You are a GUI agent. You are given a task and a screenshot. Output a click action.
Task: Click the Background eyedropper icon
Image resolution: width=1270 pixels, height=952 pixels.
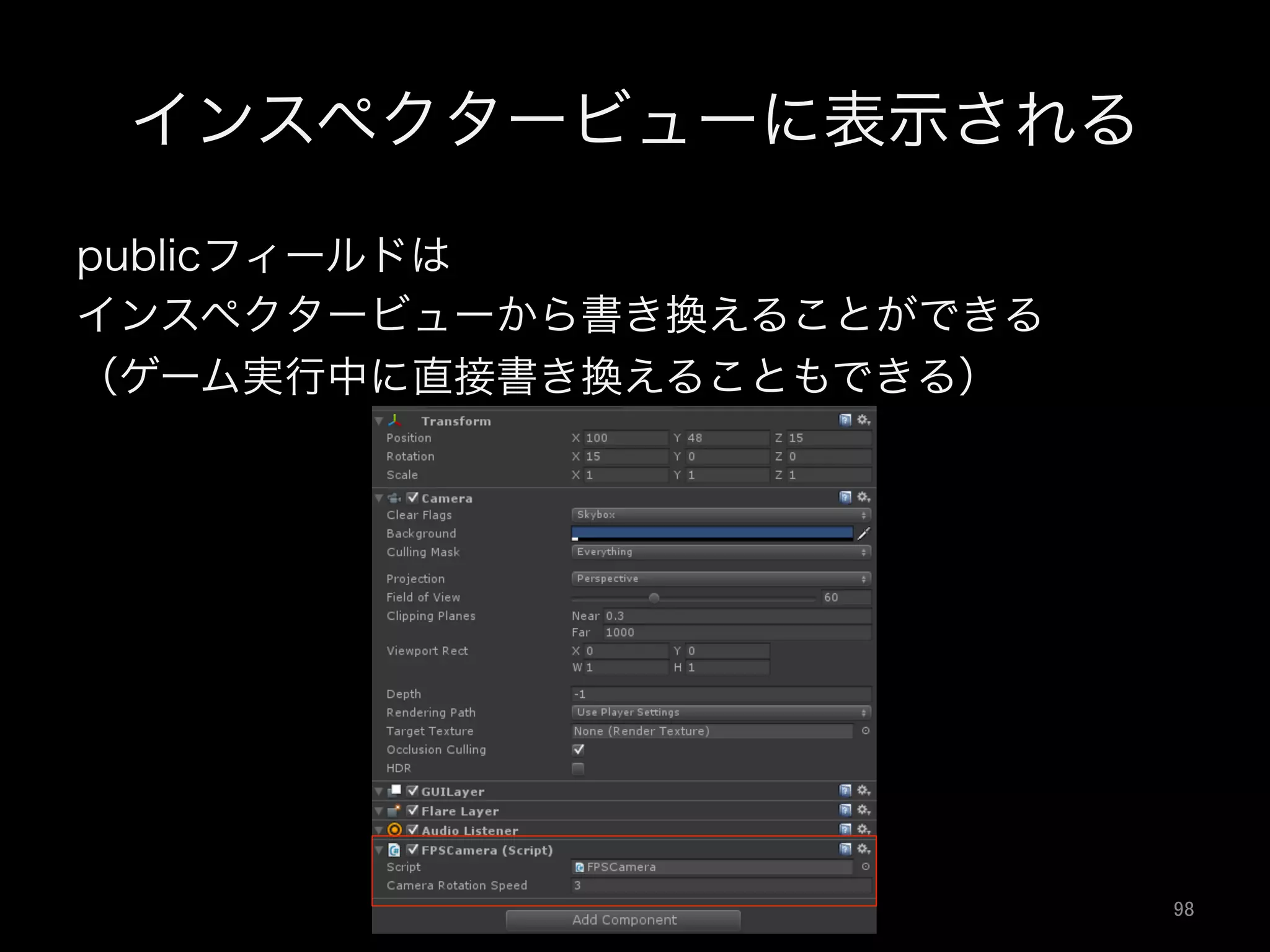click(x=864, y=533)
